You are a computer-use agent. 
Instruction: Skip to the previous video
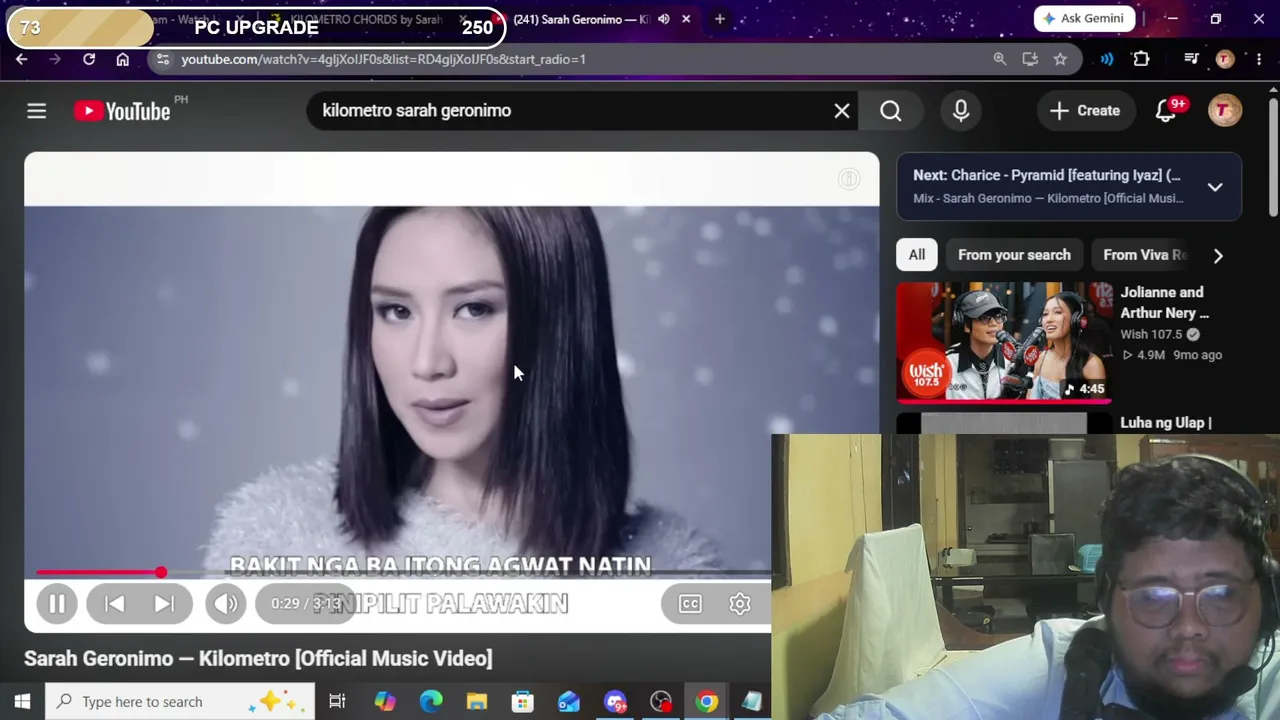click(114, 603)
